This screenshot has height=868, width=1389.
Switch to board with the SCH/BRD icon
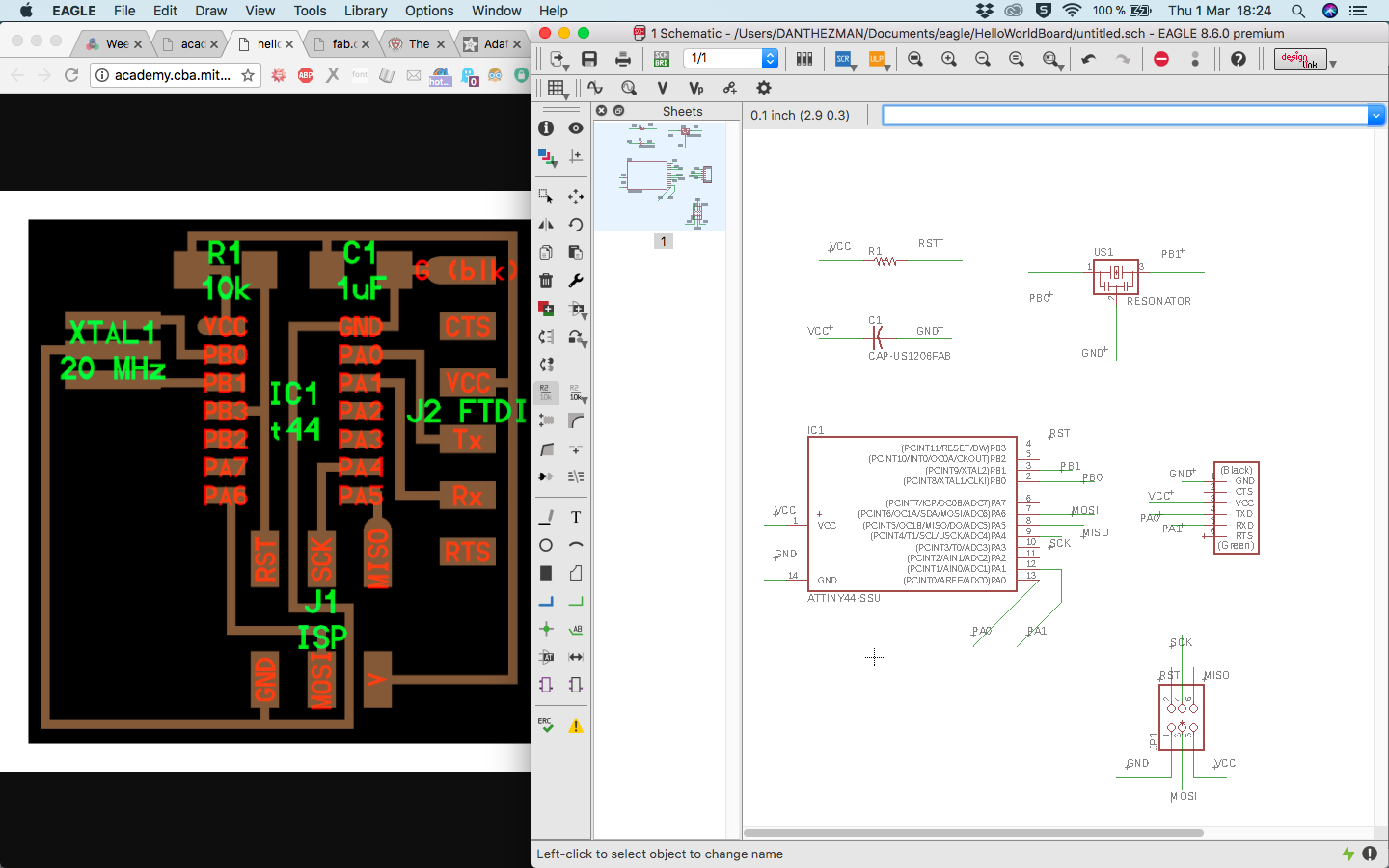click(661, 59)
